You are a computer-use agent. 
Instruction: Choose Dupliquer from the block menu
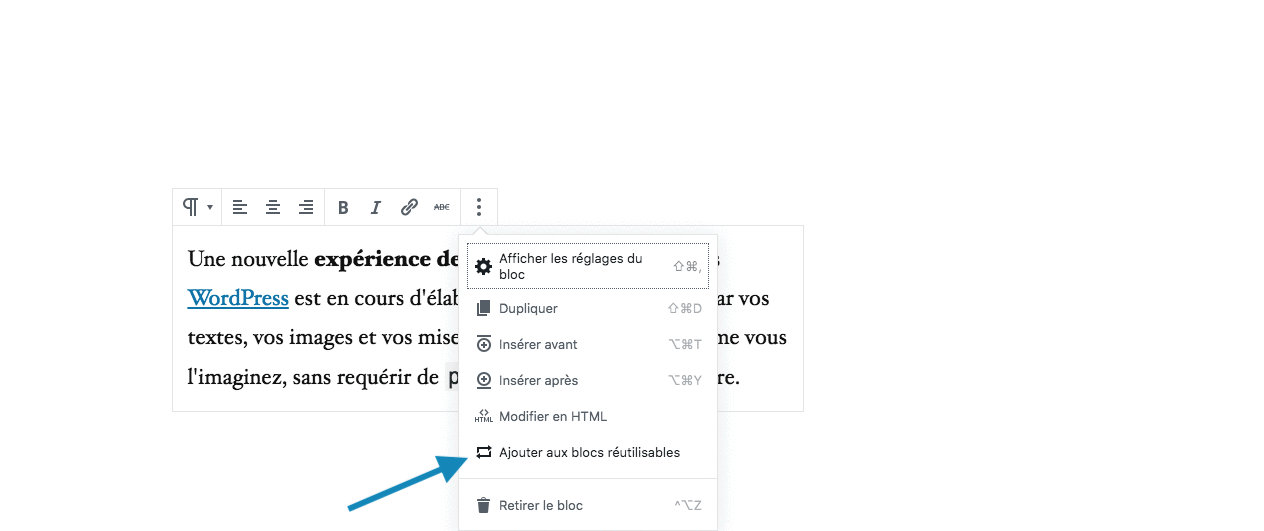click(x=528, y=308)
